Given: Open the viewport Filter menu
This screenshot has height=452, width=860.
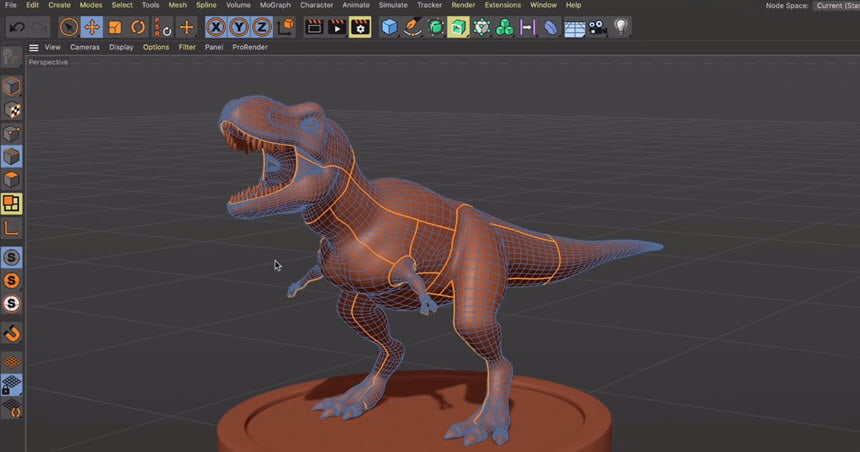Looking at the screenshot, I should pos(187,47).
